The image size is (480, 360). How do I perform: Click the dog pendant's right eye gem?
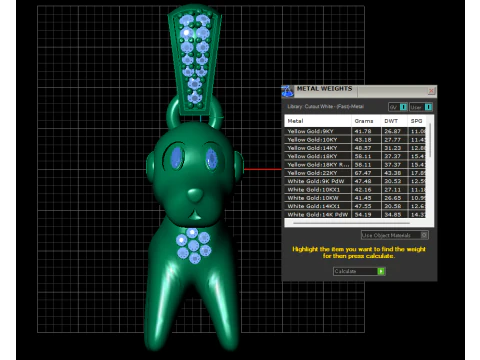211,159
